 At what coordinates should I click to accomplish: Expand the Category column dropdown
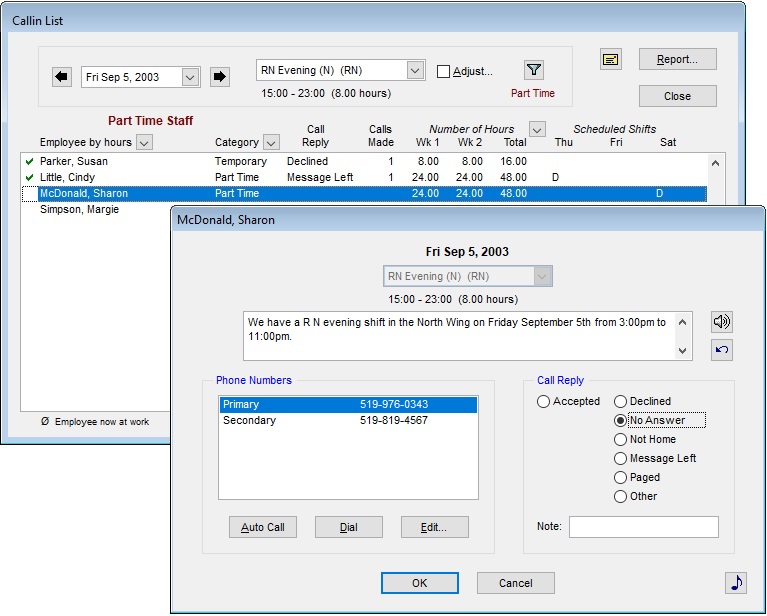271,142
